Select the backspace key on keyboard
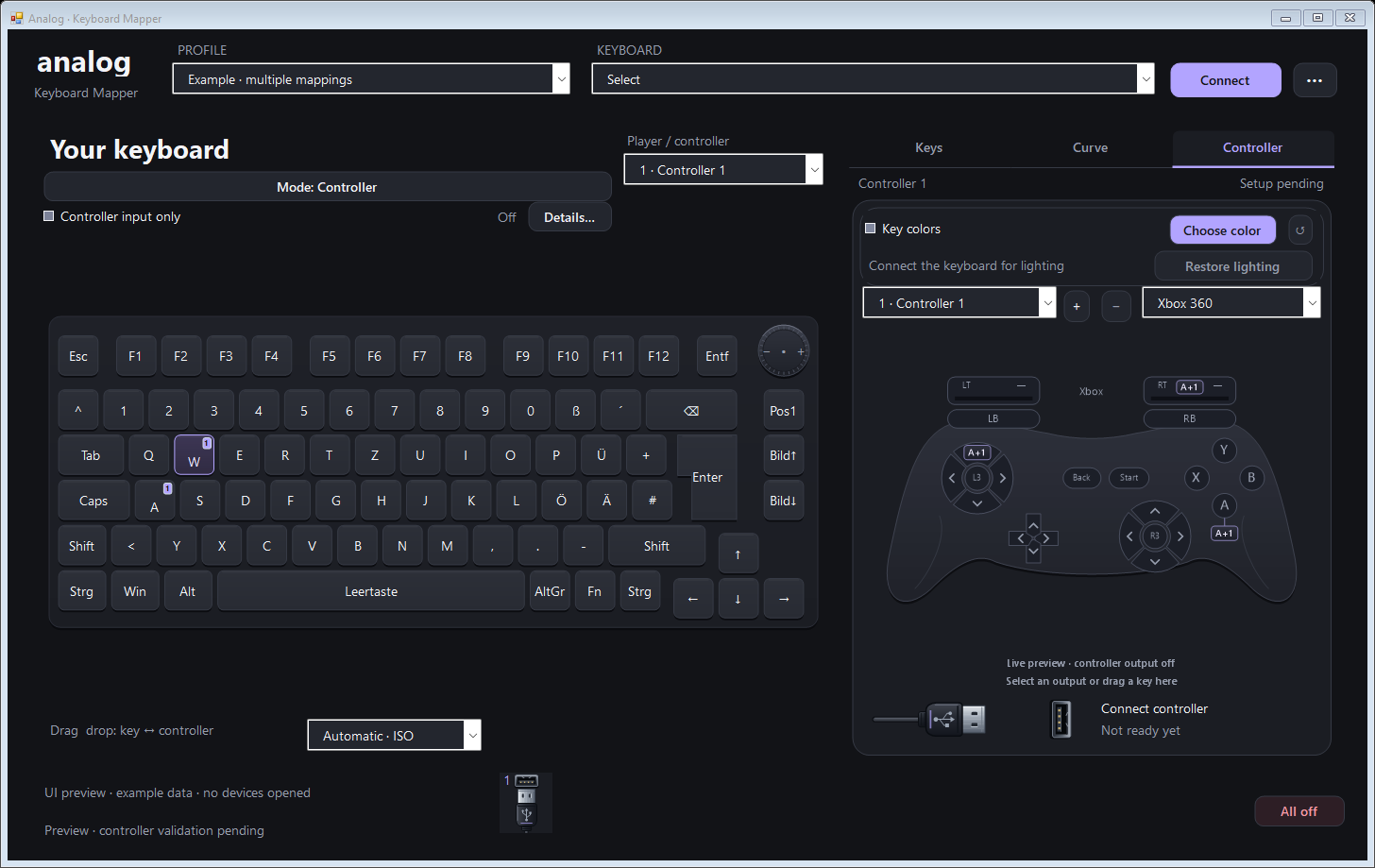1375x868 pixels. click(691, 410)
